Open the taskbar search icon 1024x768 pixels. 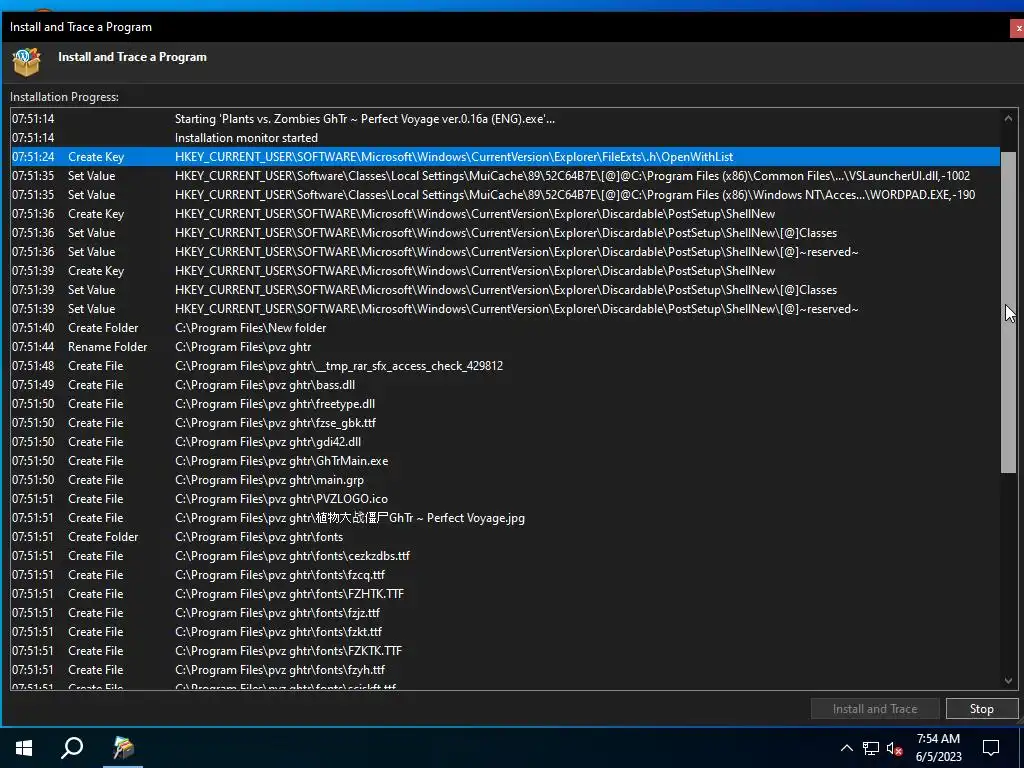[x=72, y=747]
